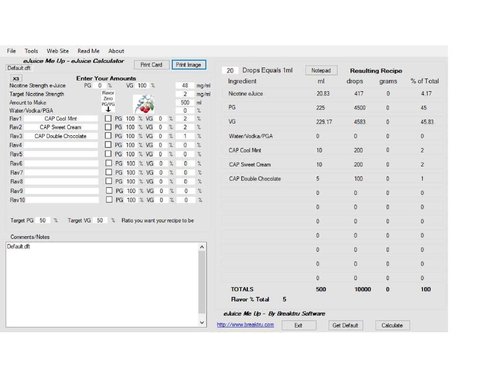Image resolution: width=500 pixels, height=386 pixels.
Task: Click the cherry logo image
Action: [144, 104]
